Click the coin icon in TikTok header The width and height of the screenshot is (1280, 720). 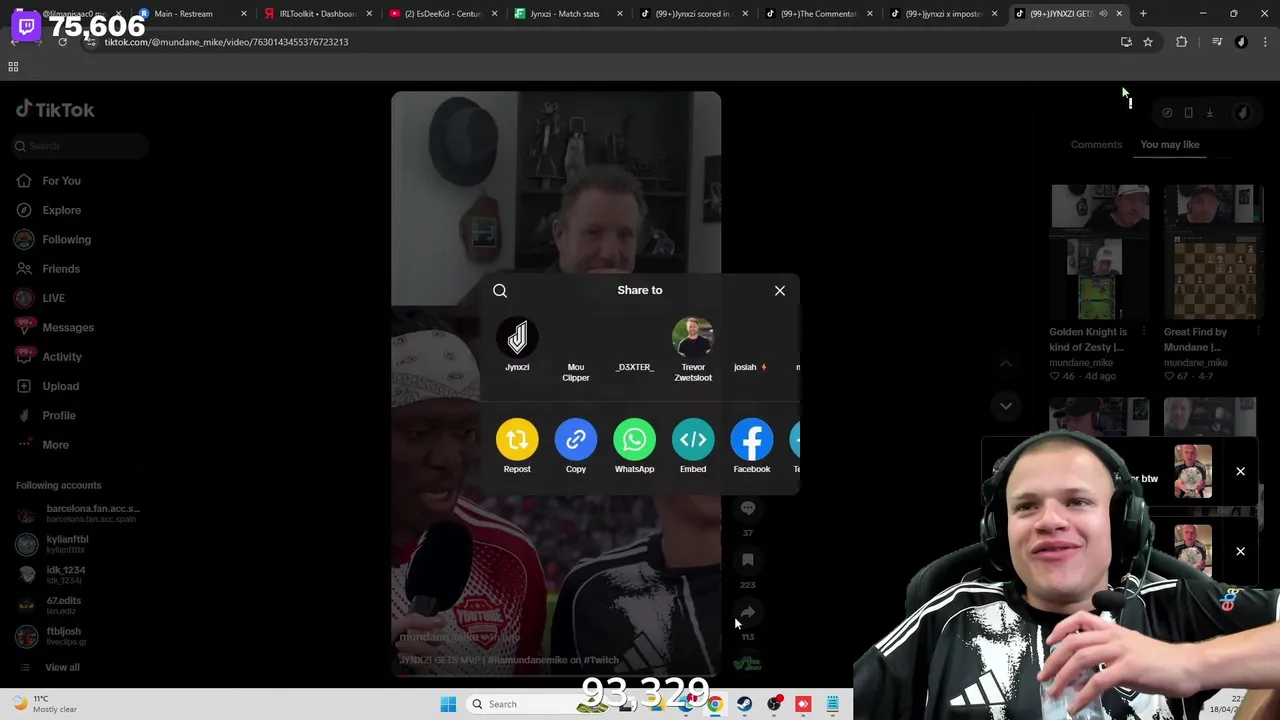pos(1167,113)
